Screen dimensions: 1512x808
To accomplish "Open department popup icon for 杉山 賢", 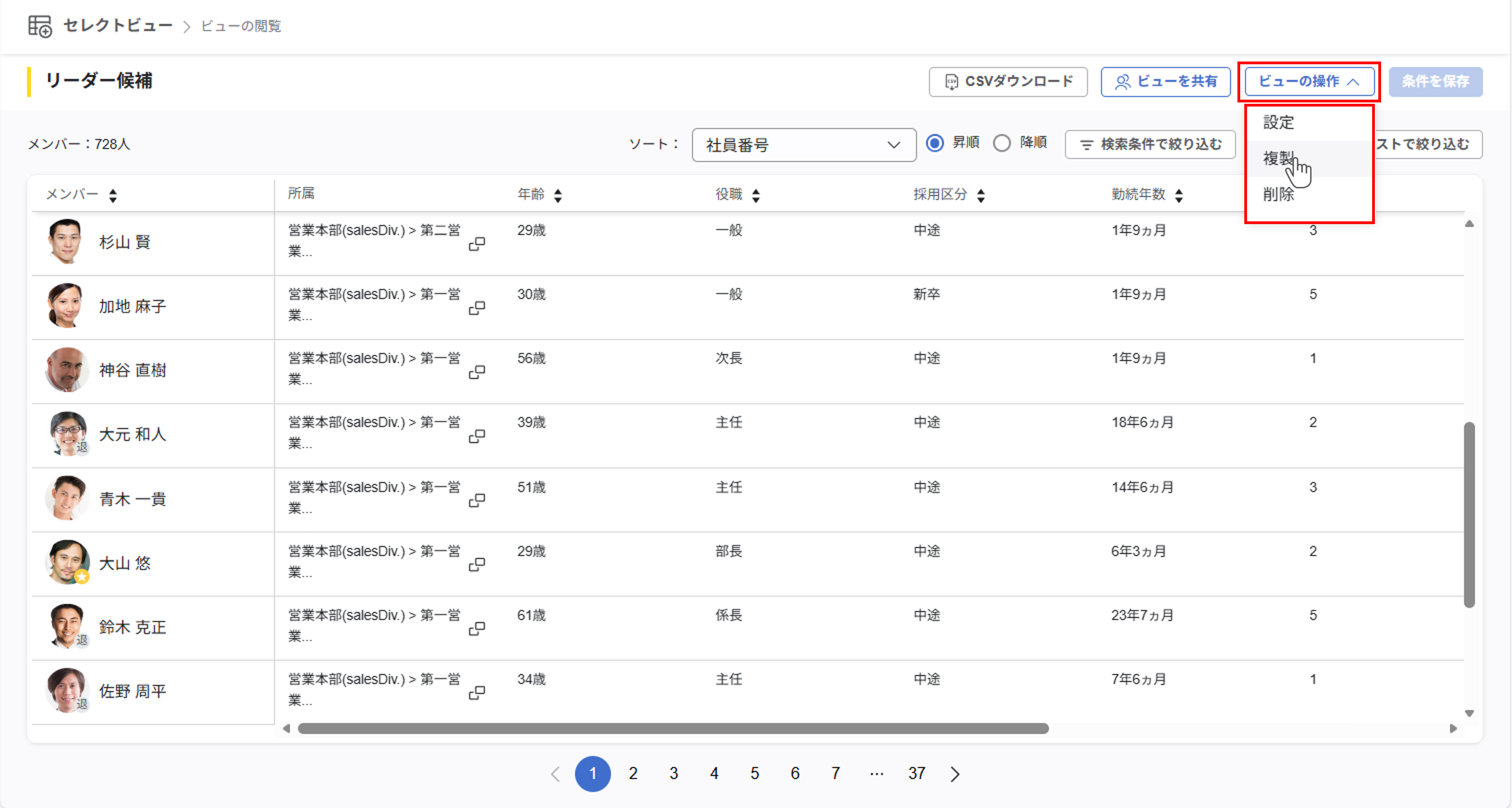I will [477, 244].
